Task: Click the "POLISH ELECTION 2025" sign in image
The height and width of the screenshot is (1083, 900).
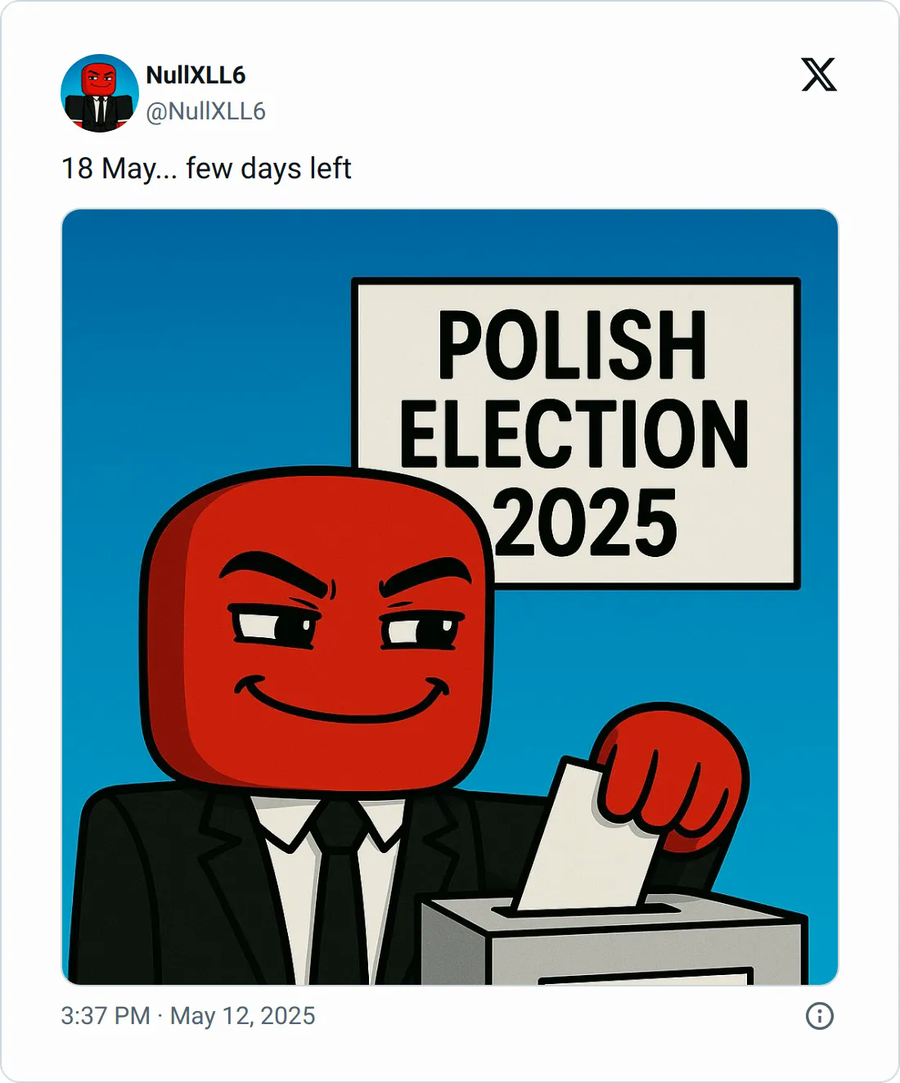Action: point(576,433)
